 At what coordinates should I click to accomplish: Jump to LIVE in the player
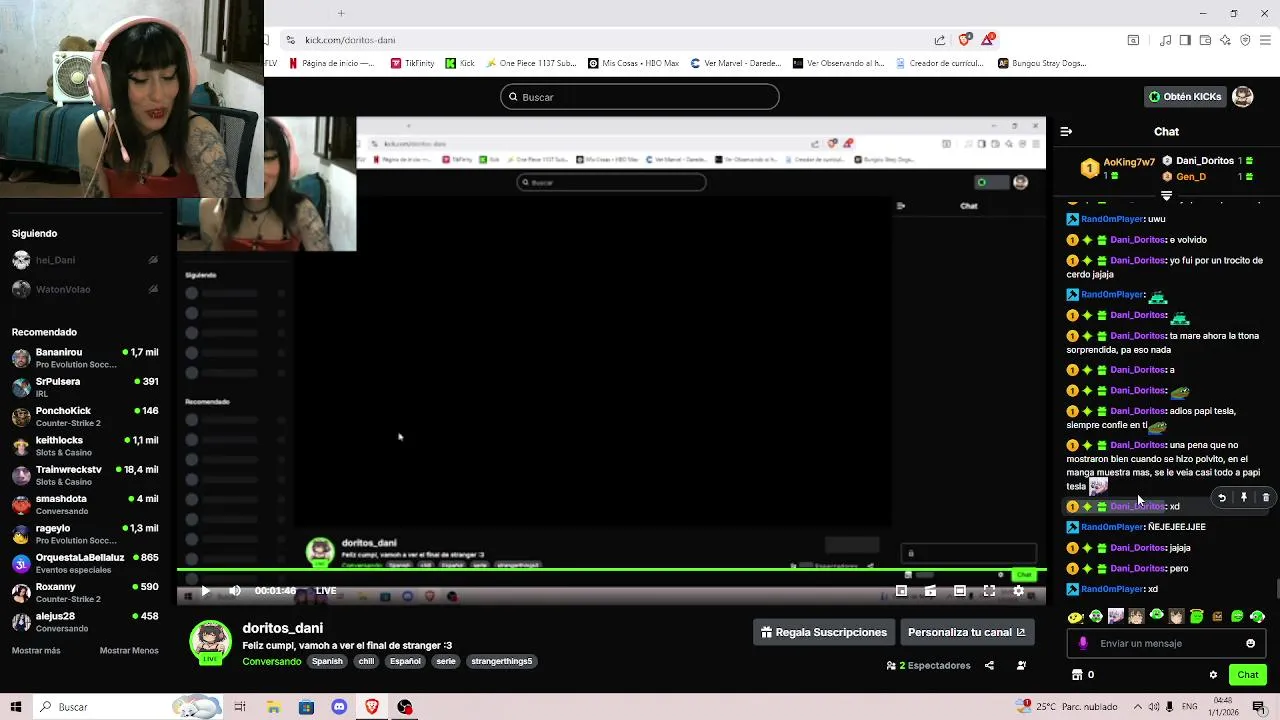coord(326,591)
